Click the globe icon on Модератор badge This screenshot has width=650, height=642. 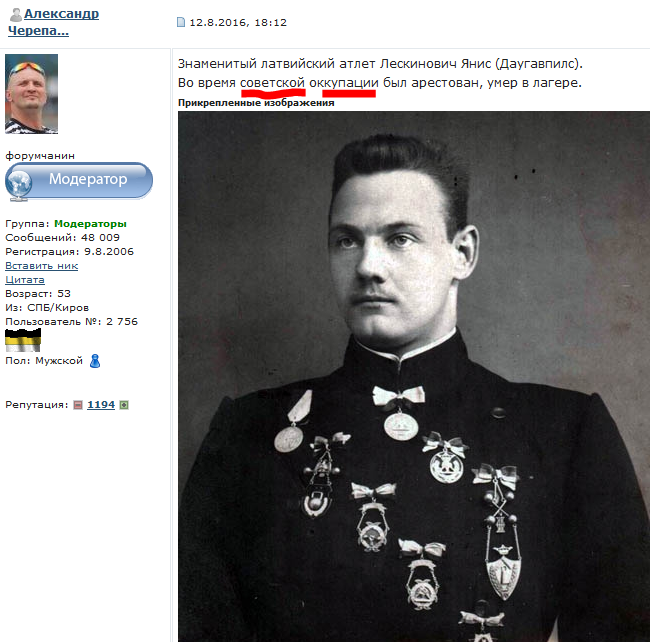(19, 184)
